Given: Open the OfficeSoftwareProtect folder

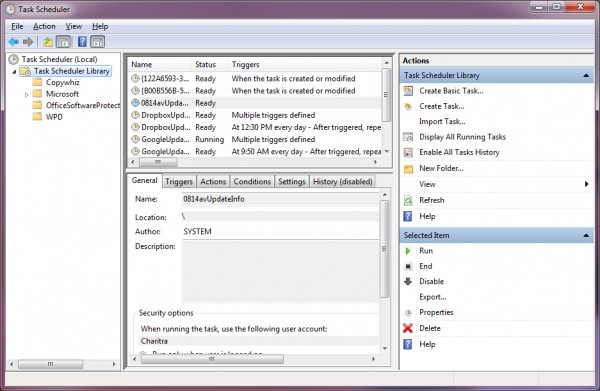Looking at the screenshot, I should 83,105.
